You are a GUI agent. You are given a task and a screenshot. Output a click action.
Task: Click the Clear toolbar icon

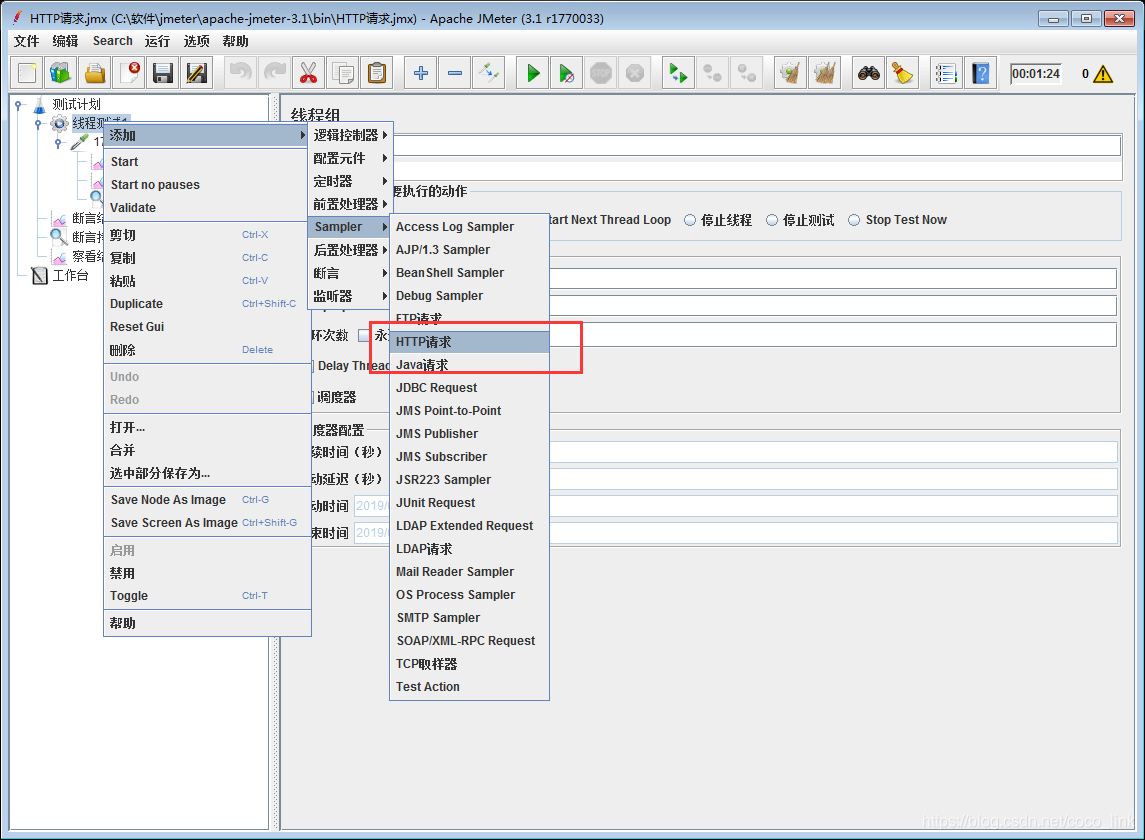tap(790, 73)
